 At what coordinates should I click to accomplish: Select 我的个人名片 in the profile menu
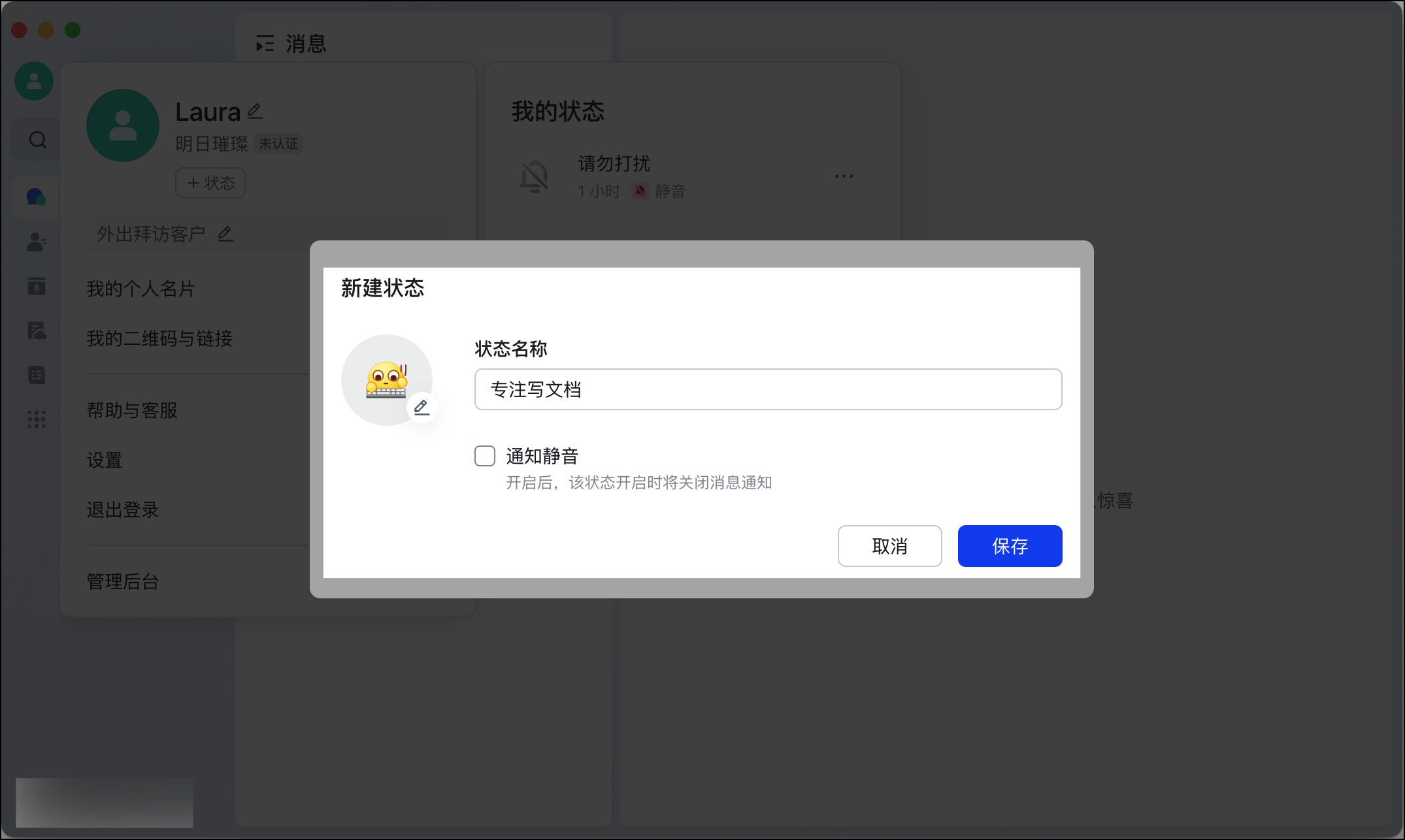[140, 289]
